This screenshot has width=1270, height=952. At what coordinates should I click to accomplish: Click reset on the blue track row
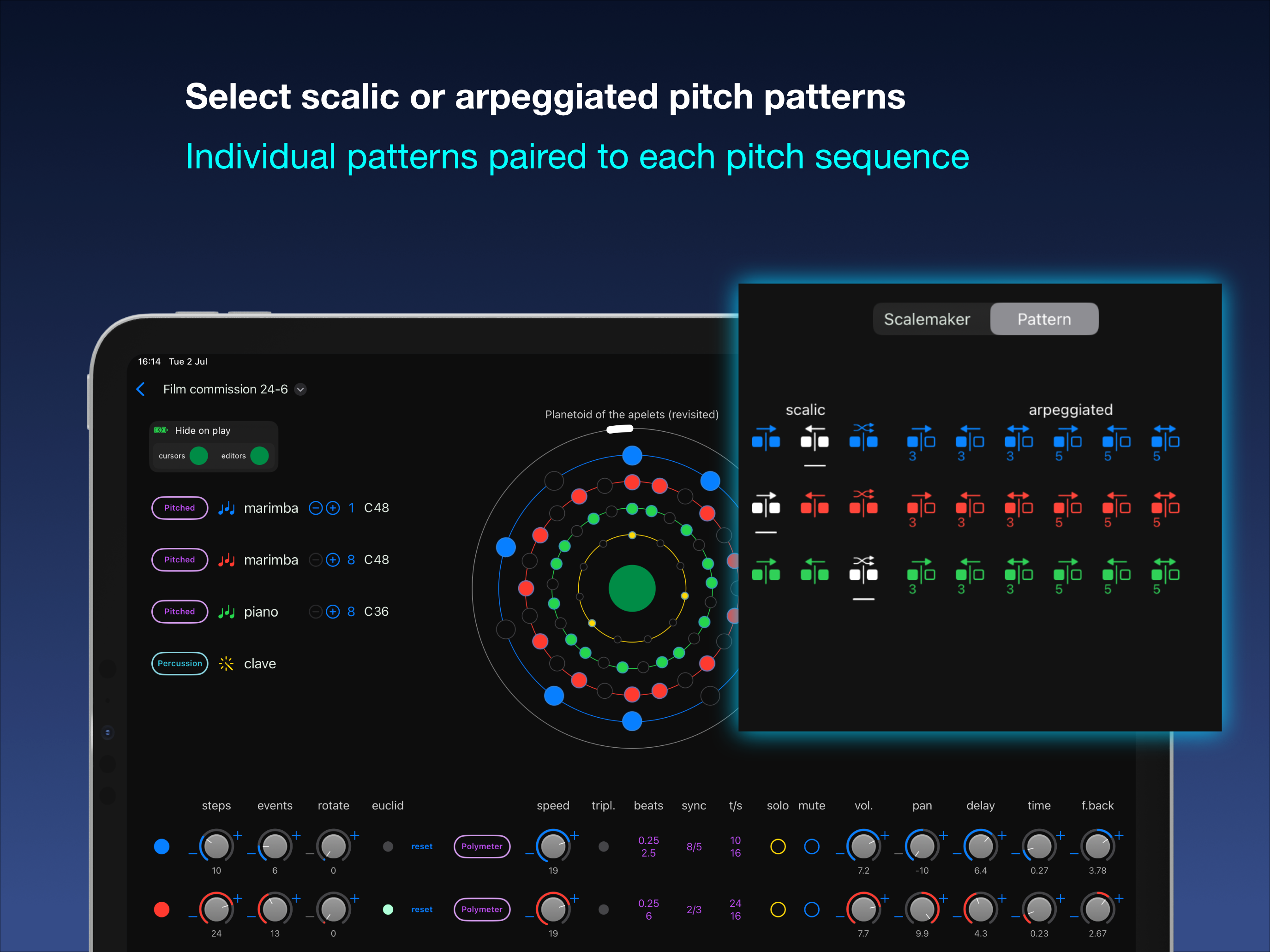coord(421,846)
